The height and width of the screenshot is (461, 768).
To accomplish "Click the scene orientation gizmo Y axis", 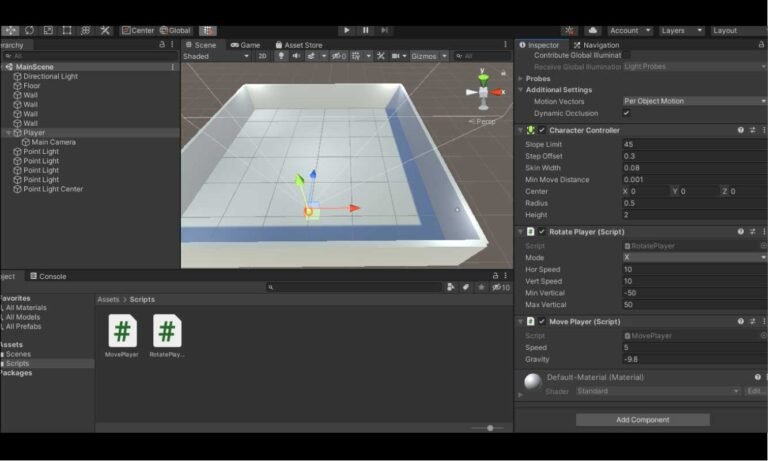I will 483,77.
